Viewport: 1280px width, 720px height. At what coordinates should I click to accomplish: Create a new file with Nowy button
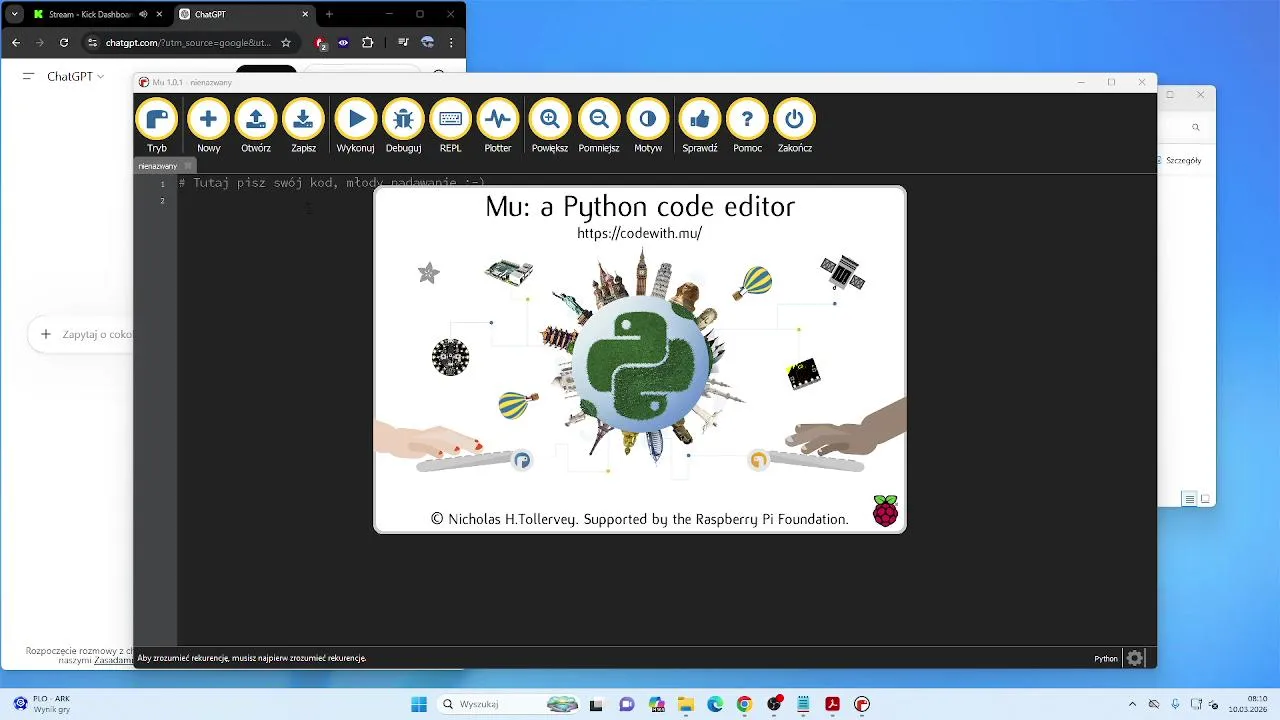(208, 126)
